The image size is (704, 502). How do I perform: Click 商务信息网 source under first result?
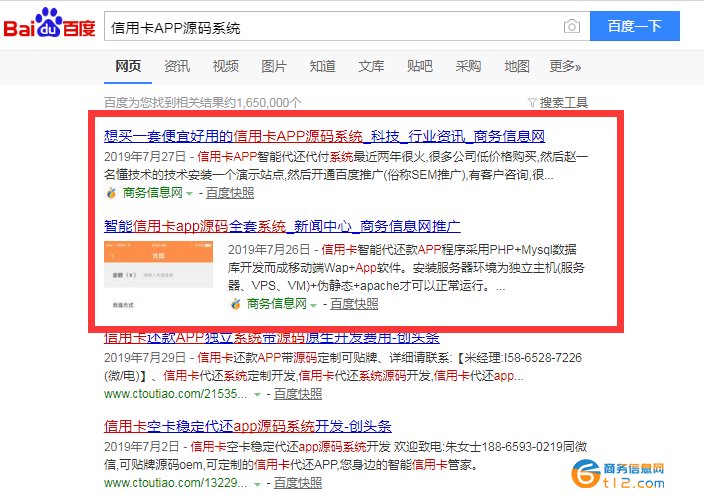coord(153,193)
